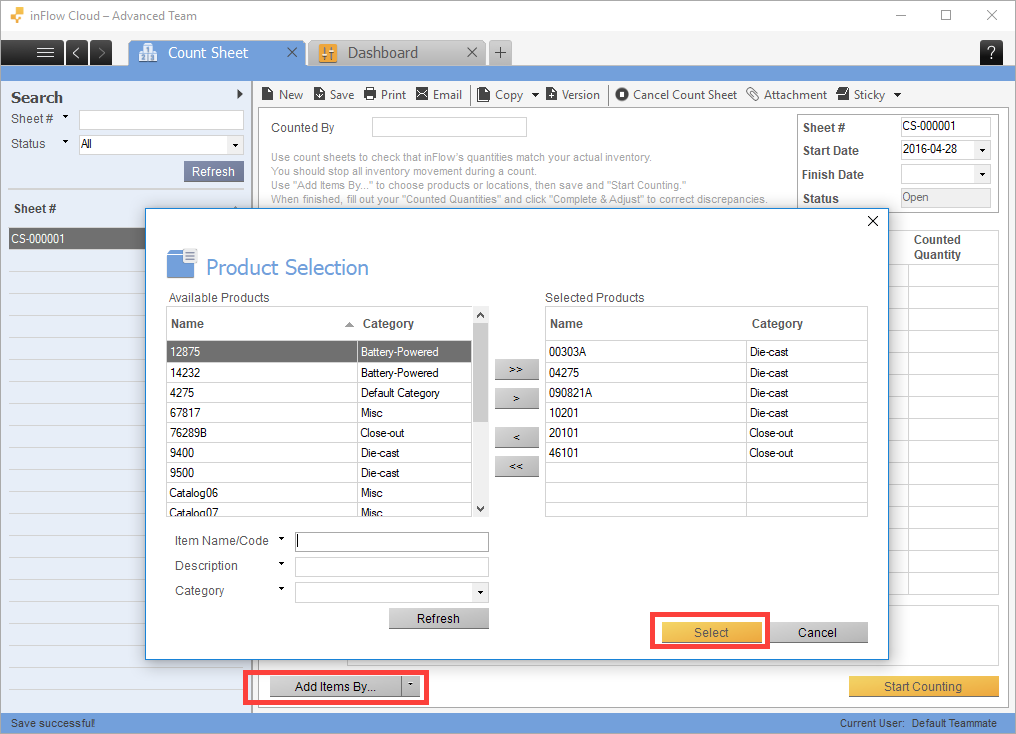Image resolution: width=1016 pixels, height=734 pixels.
Task: Select available product Catalog06
Action: point(319,493)
